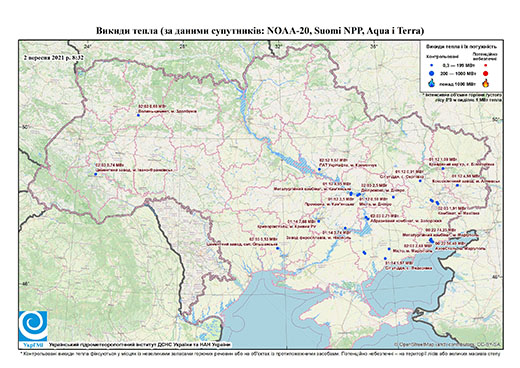520x368 pixels.
Task: Click the blue marker near Ivano-Frankivsk label
Action: coord(95,174)
